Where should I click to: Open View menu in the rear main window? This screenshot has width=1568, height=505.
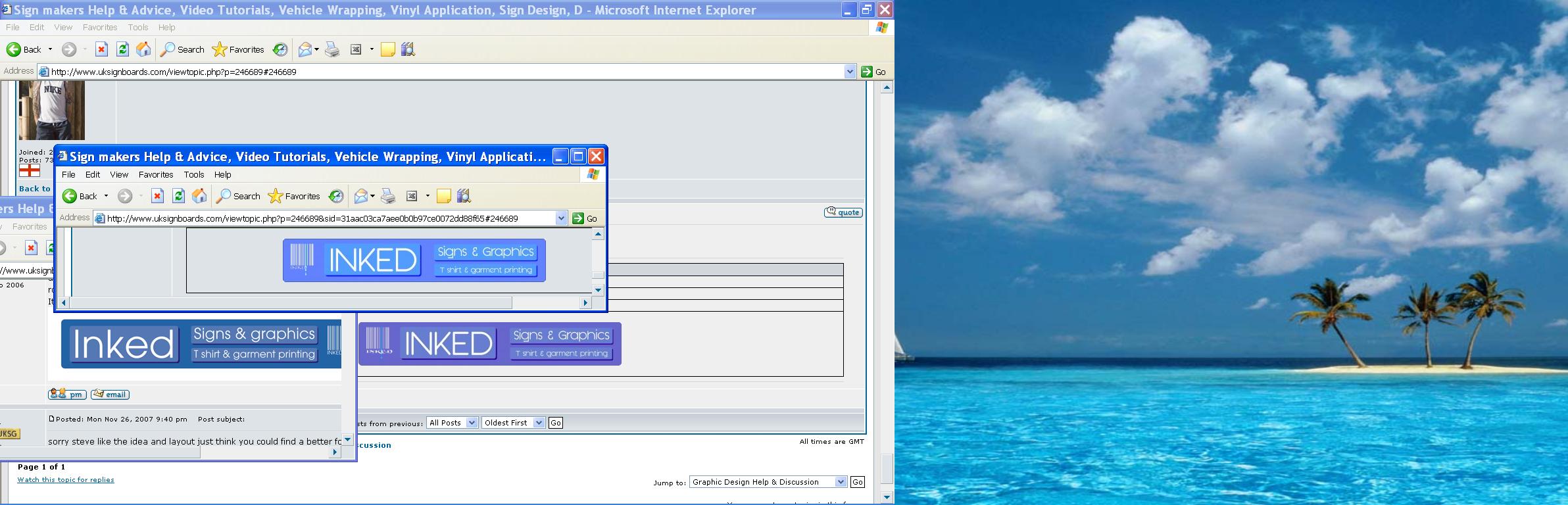[63, 27]
